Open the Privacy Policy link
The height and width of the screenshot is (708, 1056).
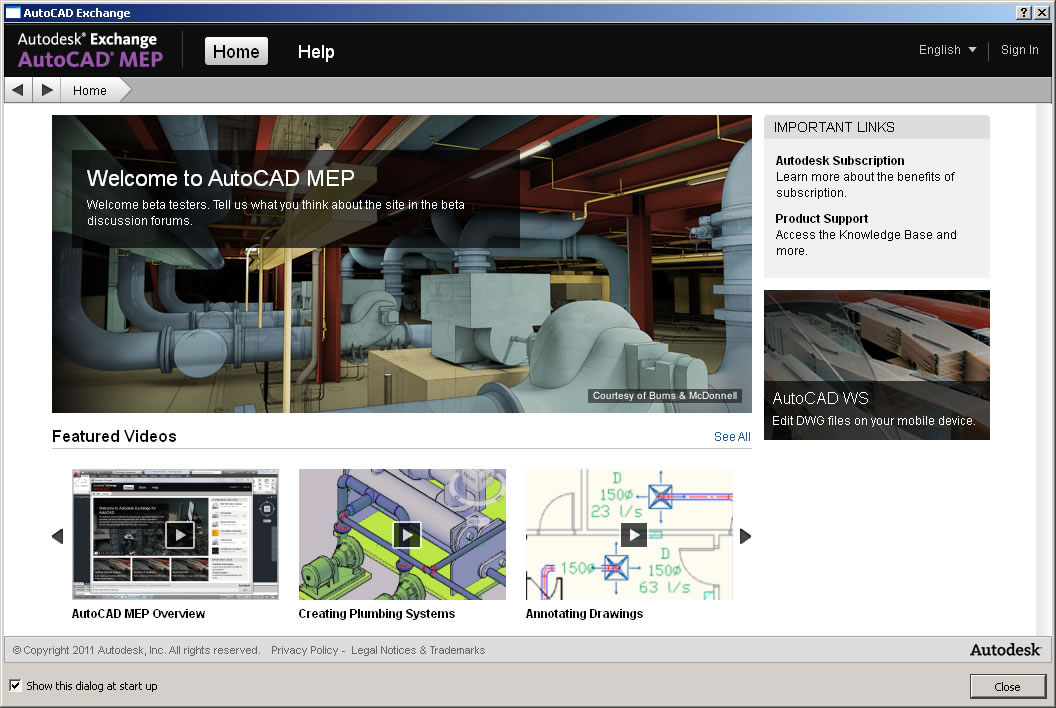(x=304, y=650)
